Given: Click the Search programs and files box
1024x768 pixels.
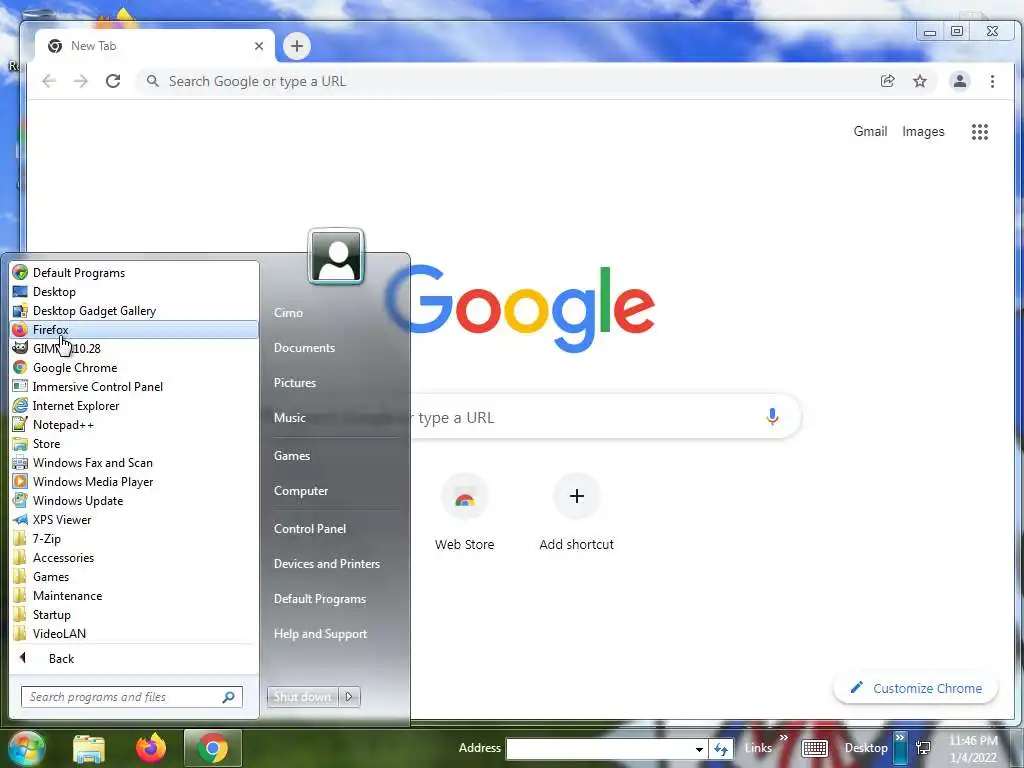Looking at the screenshot, I should [131, 697].
